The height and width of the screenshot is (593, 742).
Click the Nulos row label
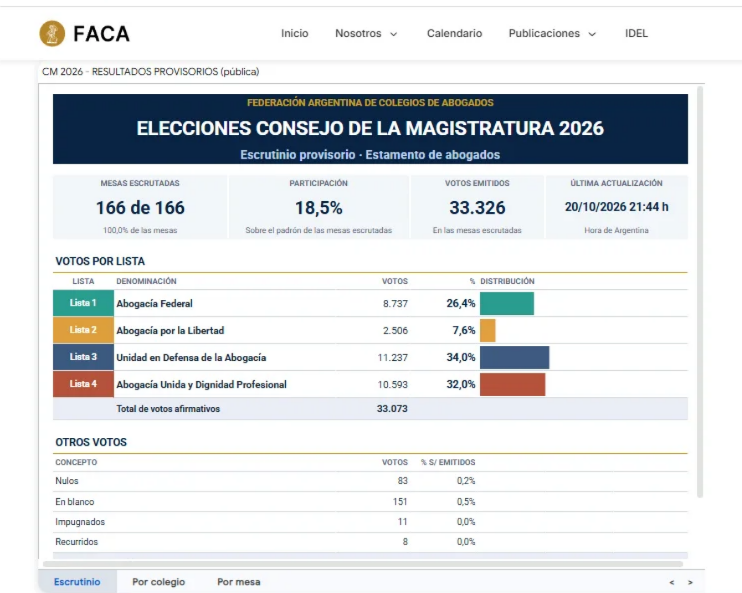coord(67,481)
